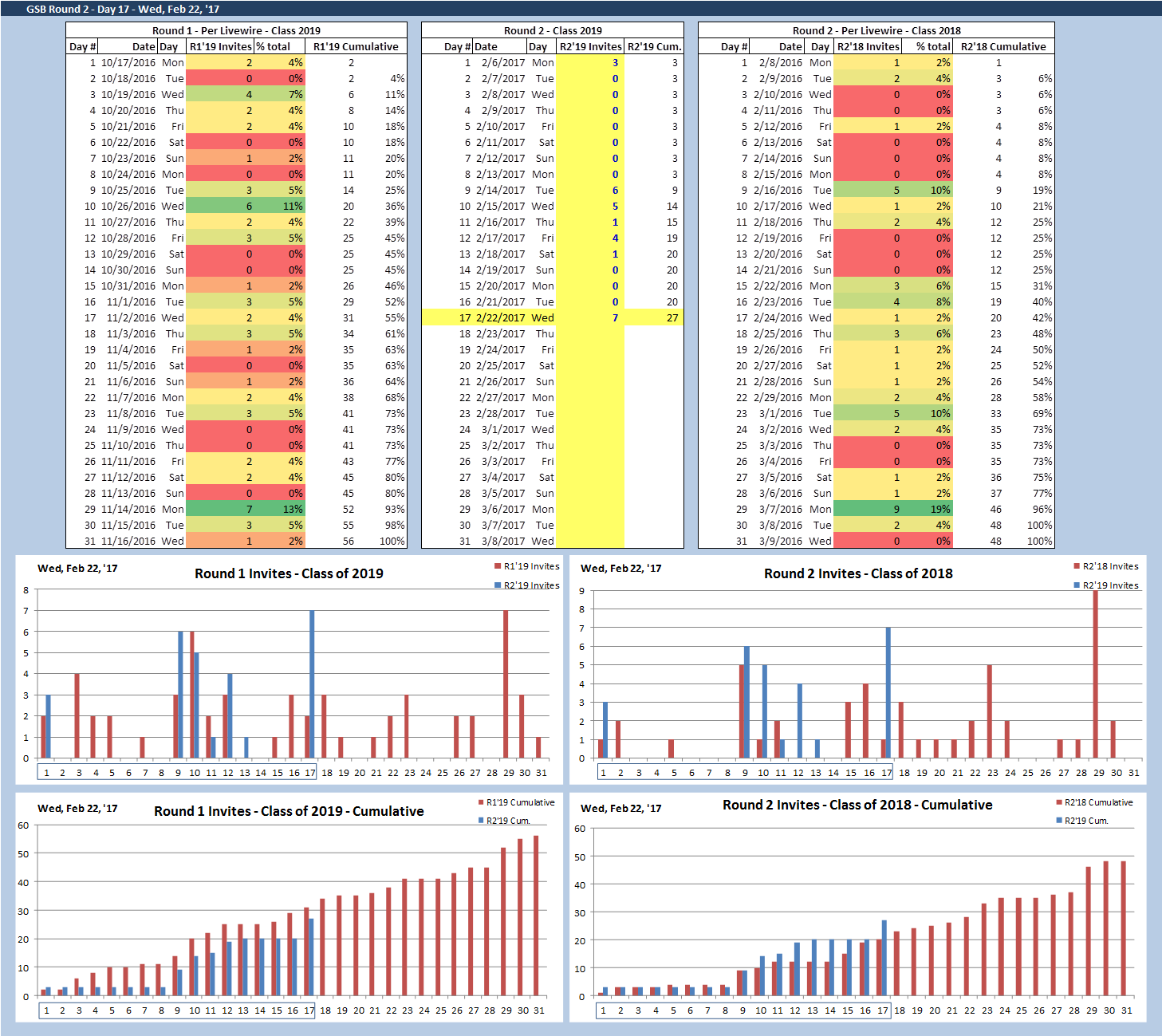Screen dimensions: 1162x1036
Task: Select the Round 1 Cumulative chart title
Action: pyautogui.click(x=289, y=811)
